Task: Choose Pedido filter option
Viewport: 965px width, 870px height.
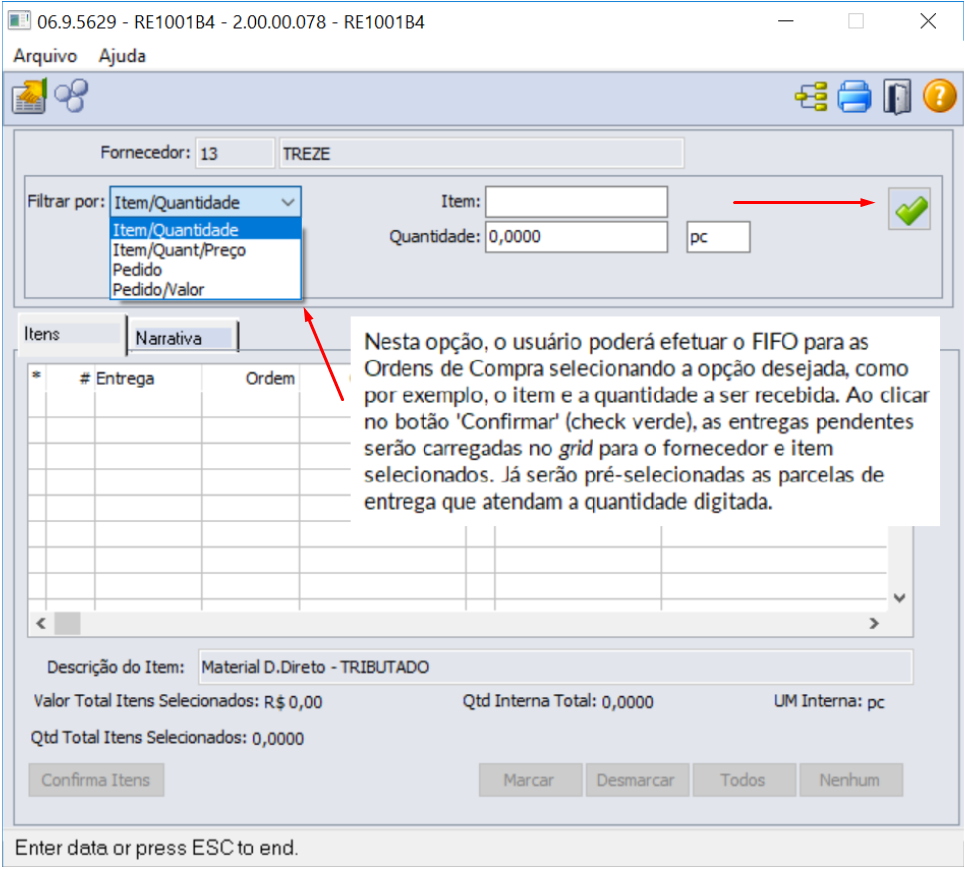Action: click(206, 269)
